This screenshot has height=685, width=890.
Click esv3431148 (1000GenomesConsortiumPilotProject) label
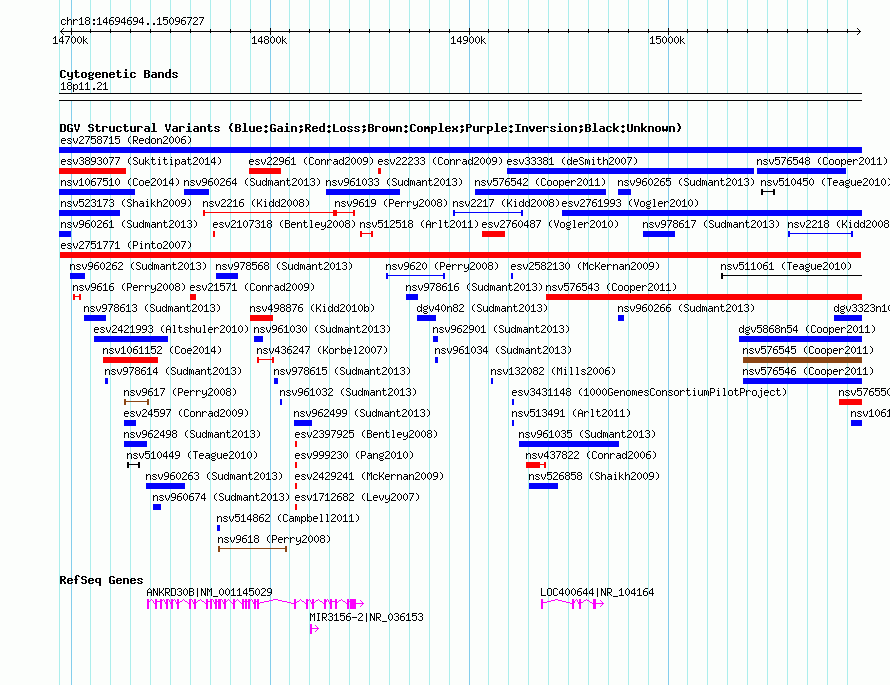pyautogui.click(x=649, y=392)
